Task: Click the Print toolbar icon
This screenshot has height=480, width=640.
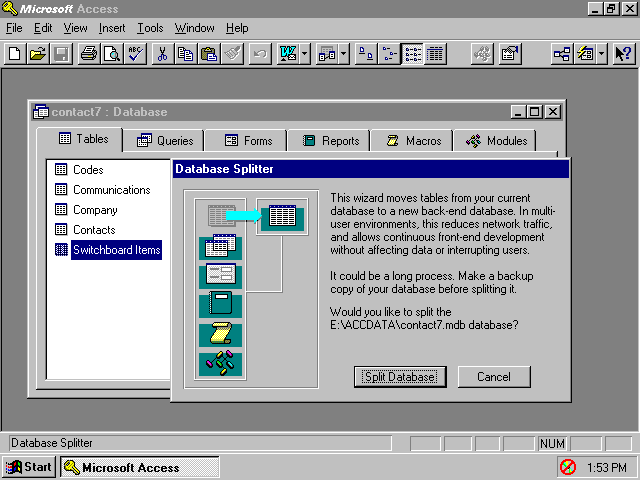Action: tap(89, 54)
